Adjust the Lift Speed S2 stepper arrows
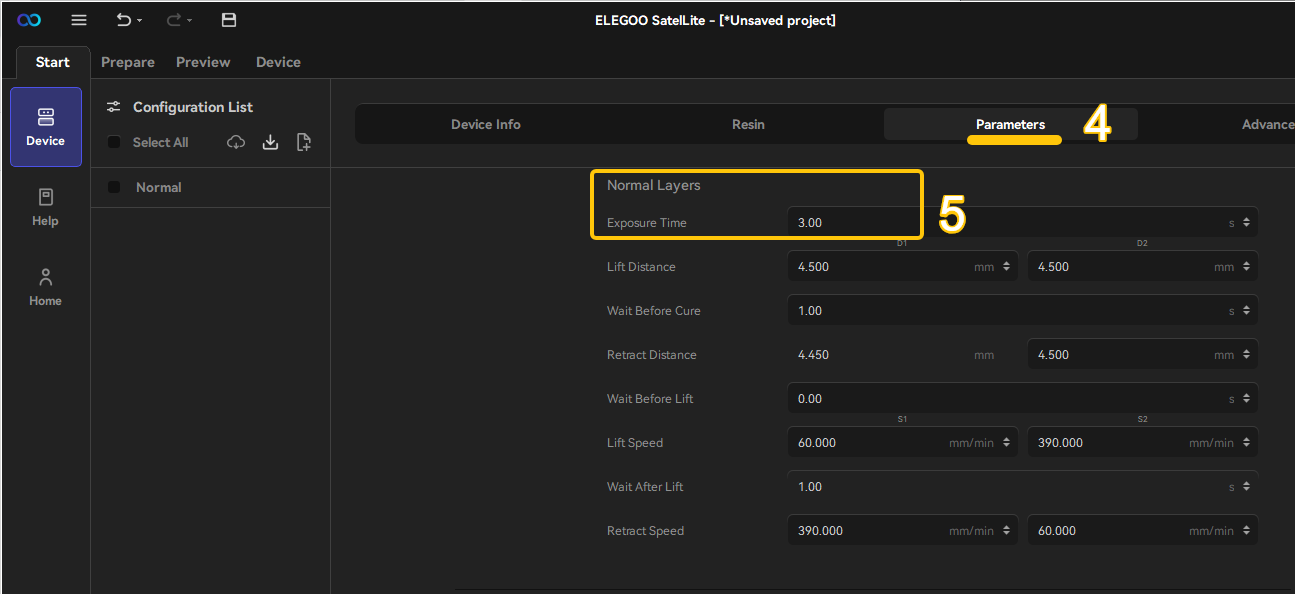This screenshot has height=594, width=1295. (x=1246, y=443)
